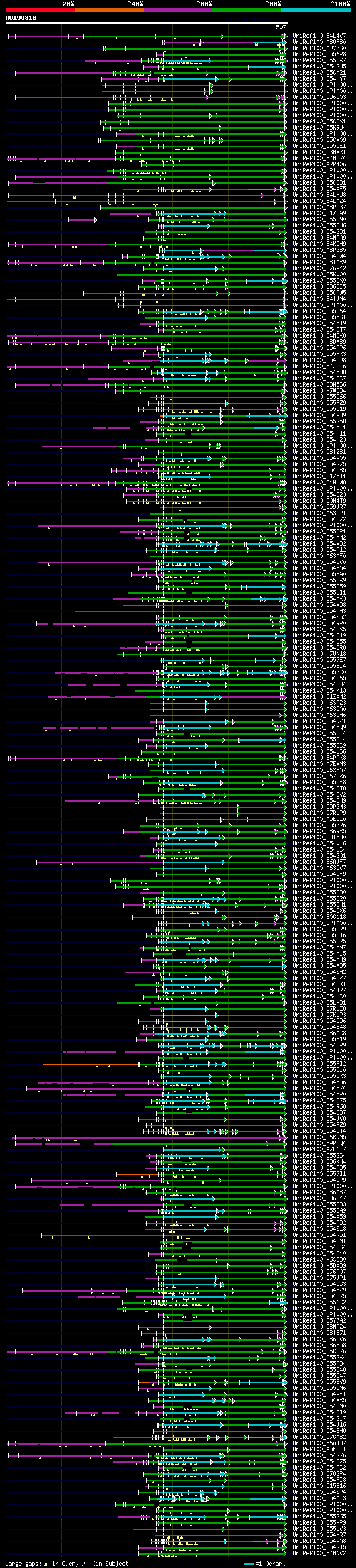Viewport: 356px width, 1568px height.
Task: Click the purple ~60% identity legend bar
Action: [x=177, y=10]
